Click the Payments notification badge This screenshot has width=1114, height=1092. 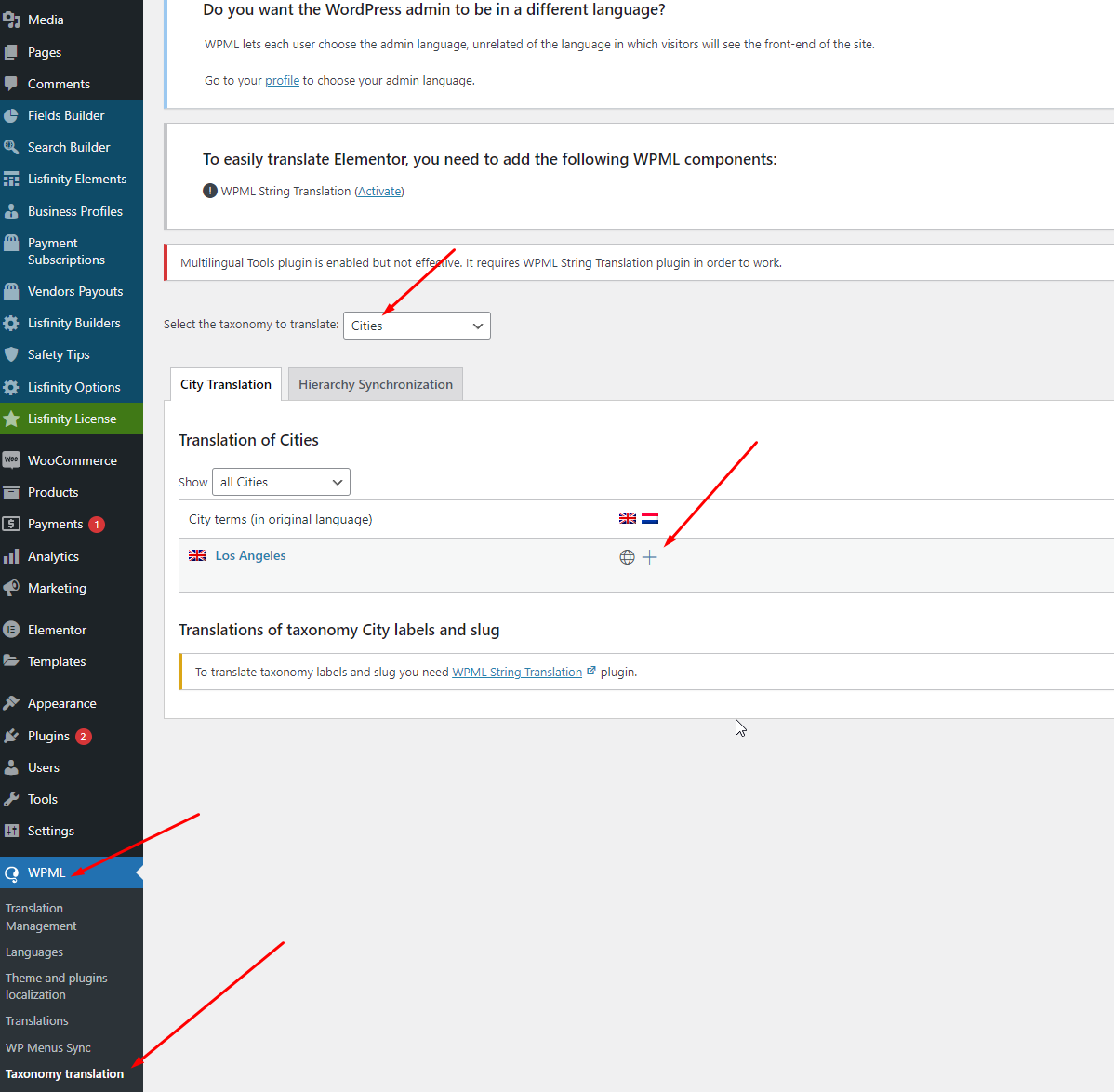coord(97,525)
